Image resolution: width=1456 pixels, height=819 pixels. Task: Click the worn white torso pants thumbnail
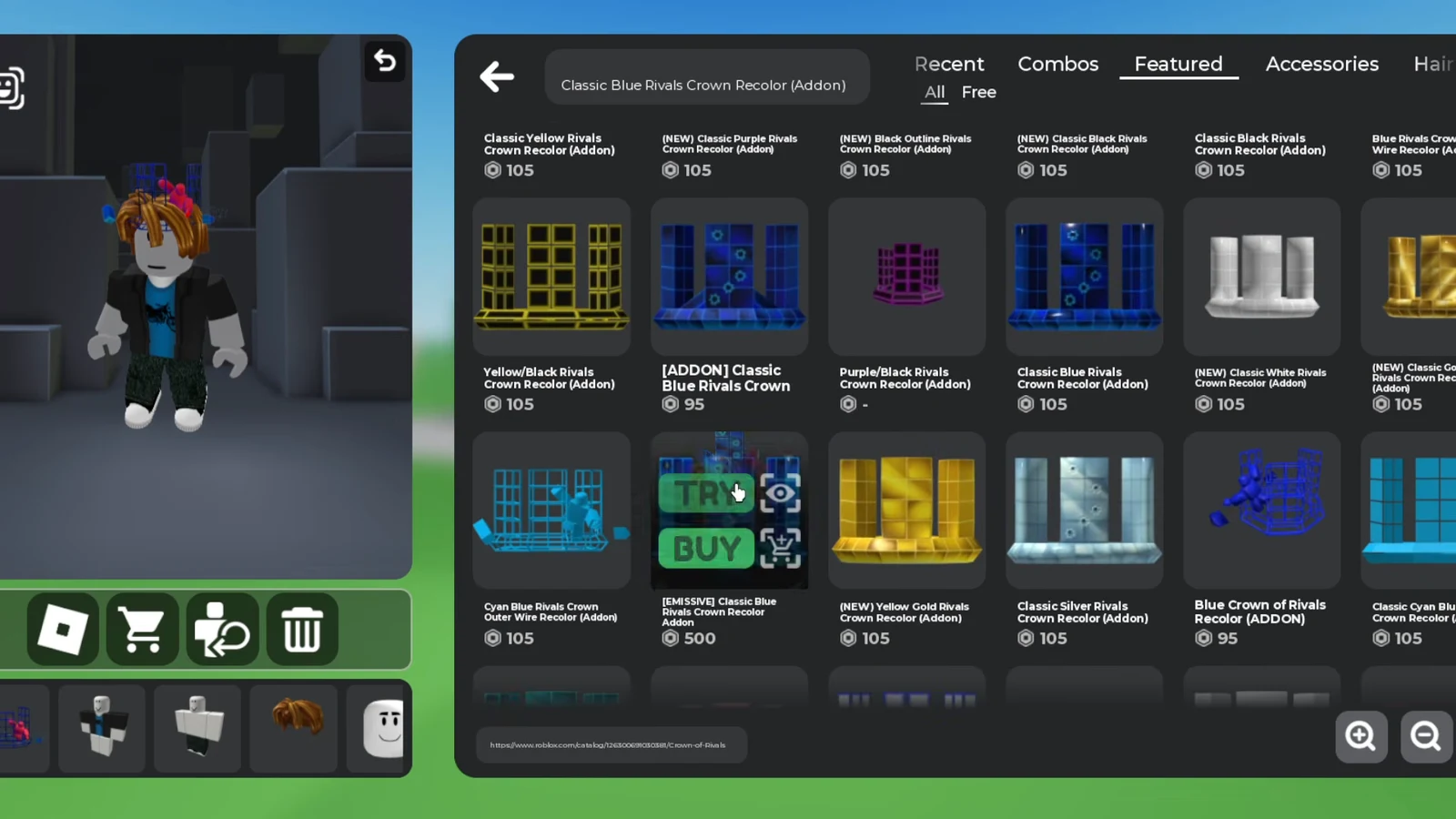(x=197, y=729)
